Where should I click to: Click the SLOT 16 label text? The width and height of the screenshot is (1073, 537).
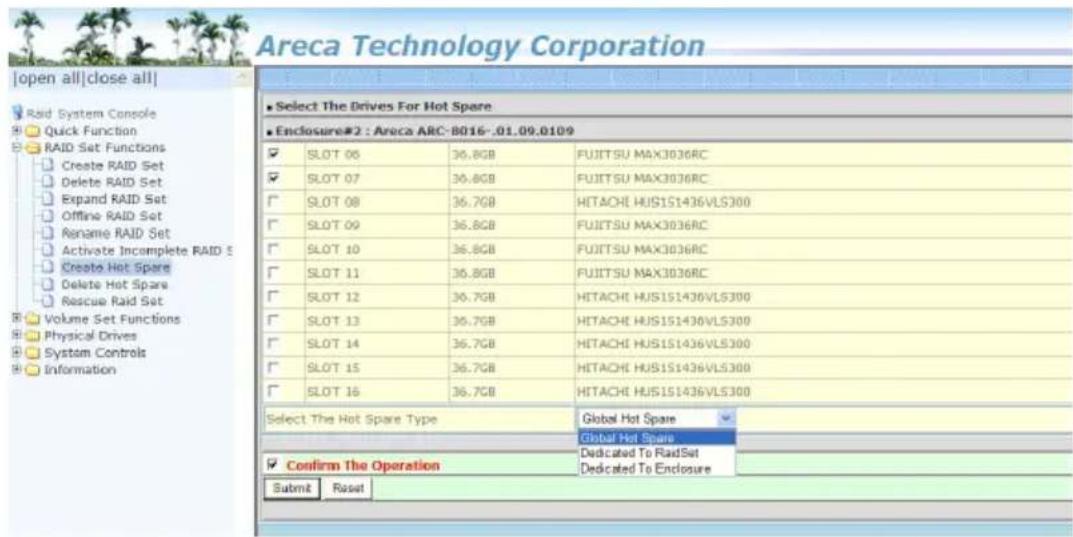tap(334, 391)
